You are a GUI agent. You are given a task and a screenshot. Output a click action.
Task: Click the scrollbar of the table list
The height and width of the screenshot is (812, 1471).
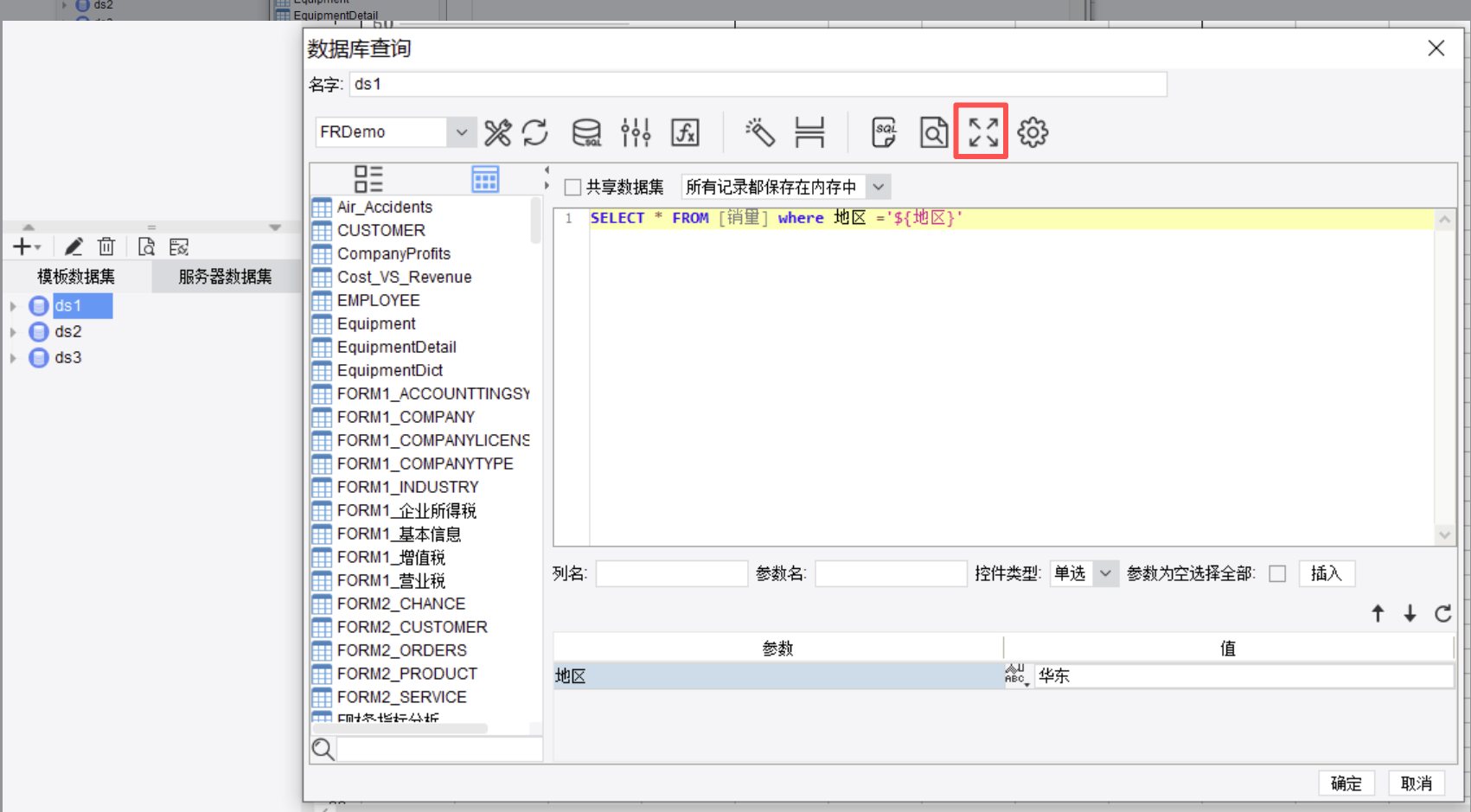536,221
